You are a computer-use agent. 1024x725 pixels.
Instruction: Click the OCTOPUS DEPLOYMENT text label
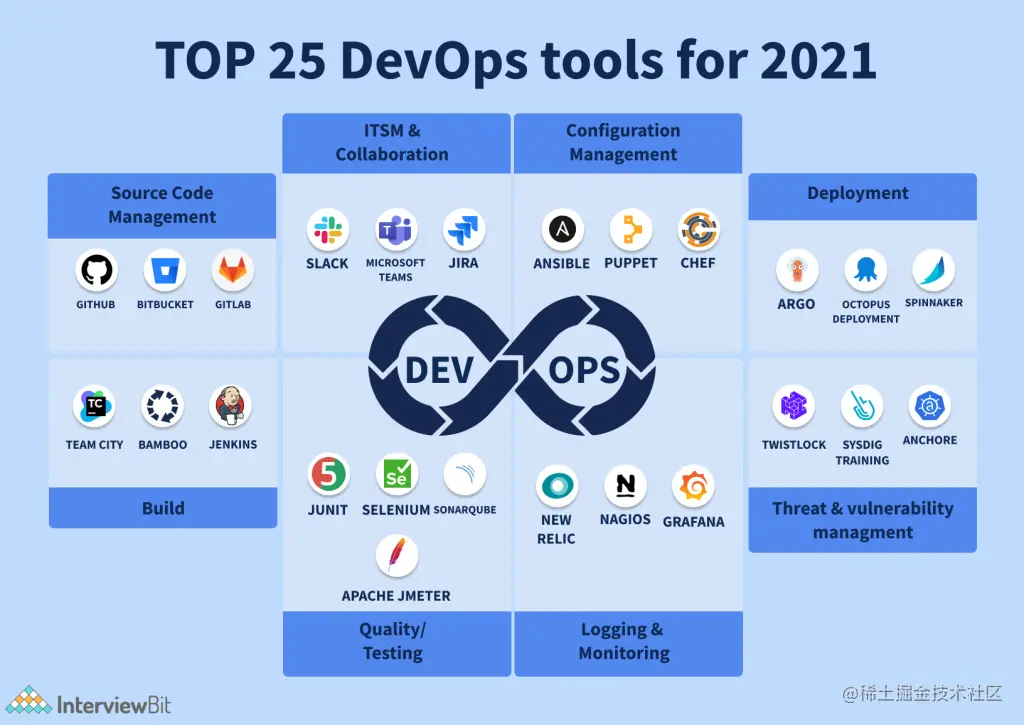(x=866, y=312)
